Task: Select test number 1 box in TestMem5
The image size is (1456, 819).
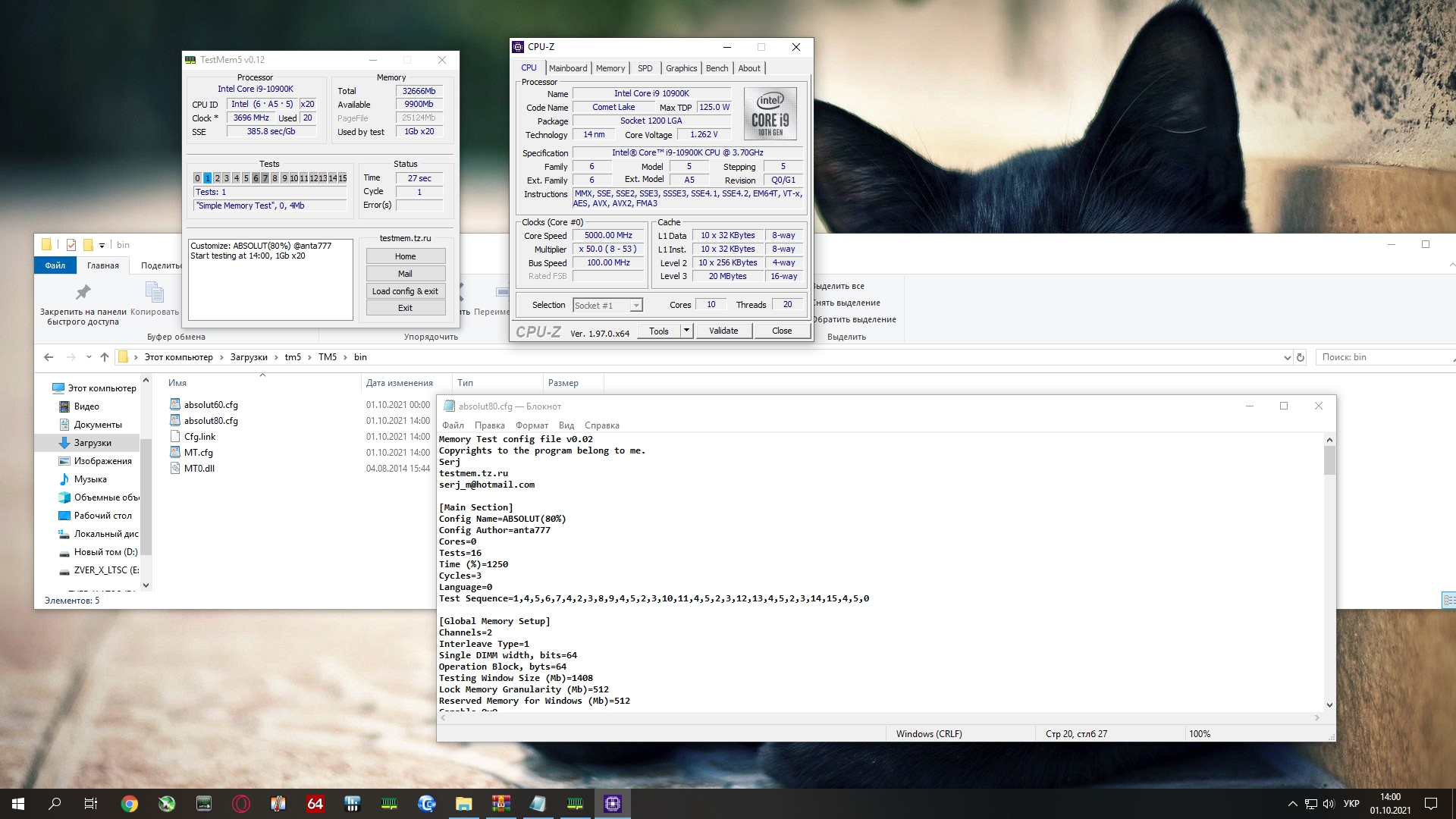Action: click(208, 178)
